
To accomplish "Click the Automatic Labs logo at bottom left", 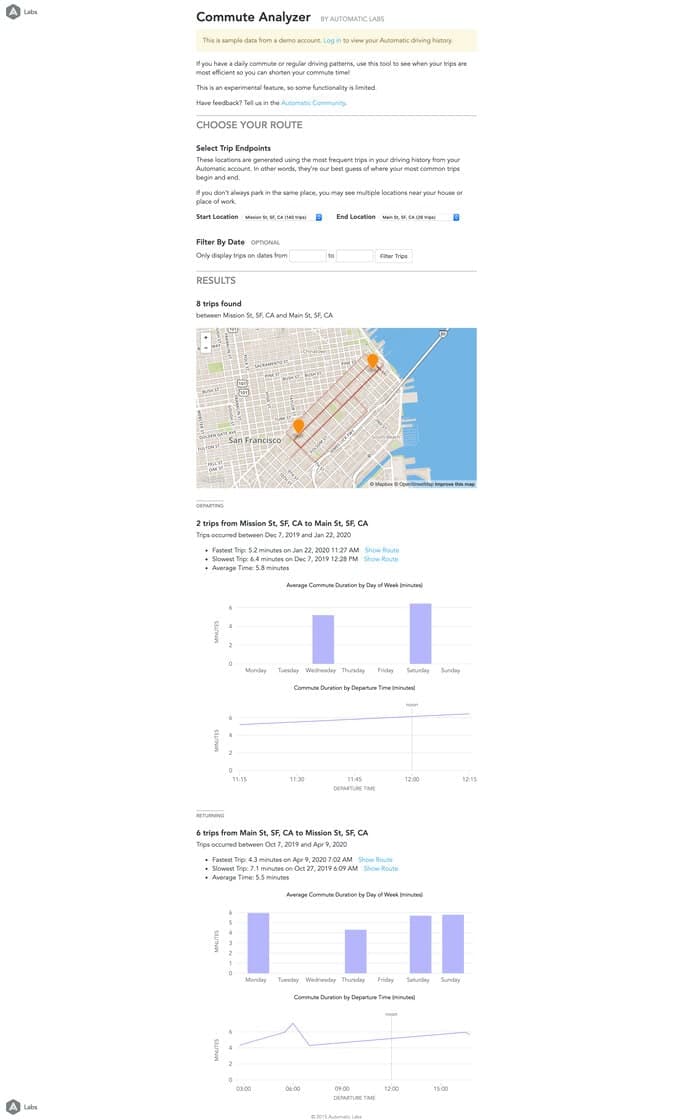I will 21,1107.
